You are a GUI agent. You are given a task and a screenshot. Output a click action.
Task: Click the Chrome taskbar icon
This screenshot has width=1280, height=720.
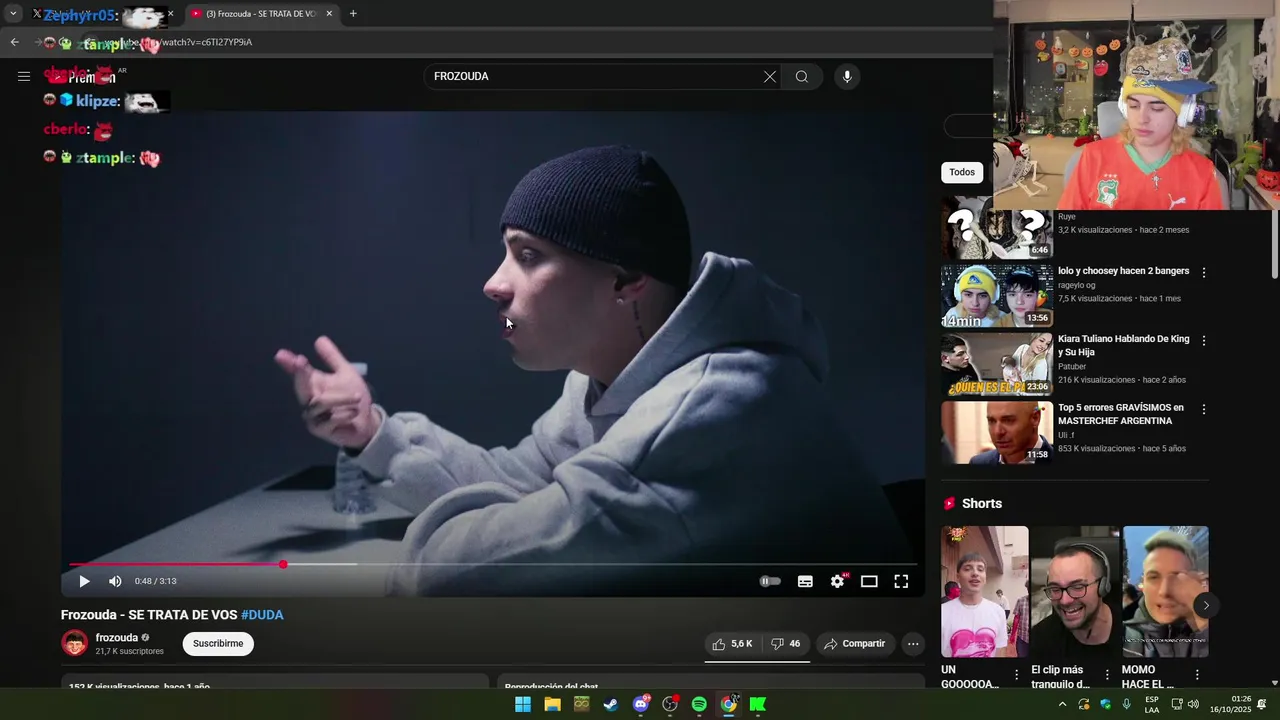729,704
